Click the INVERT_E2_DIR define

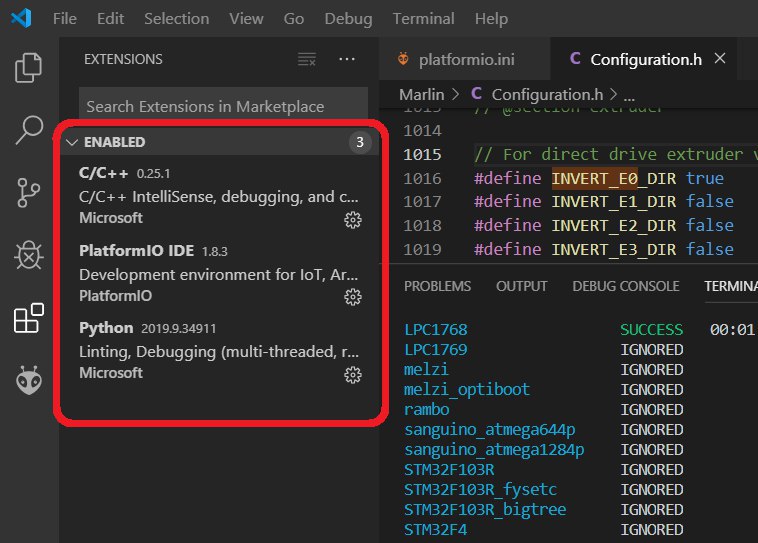[x=613, y=225]
